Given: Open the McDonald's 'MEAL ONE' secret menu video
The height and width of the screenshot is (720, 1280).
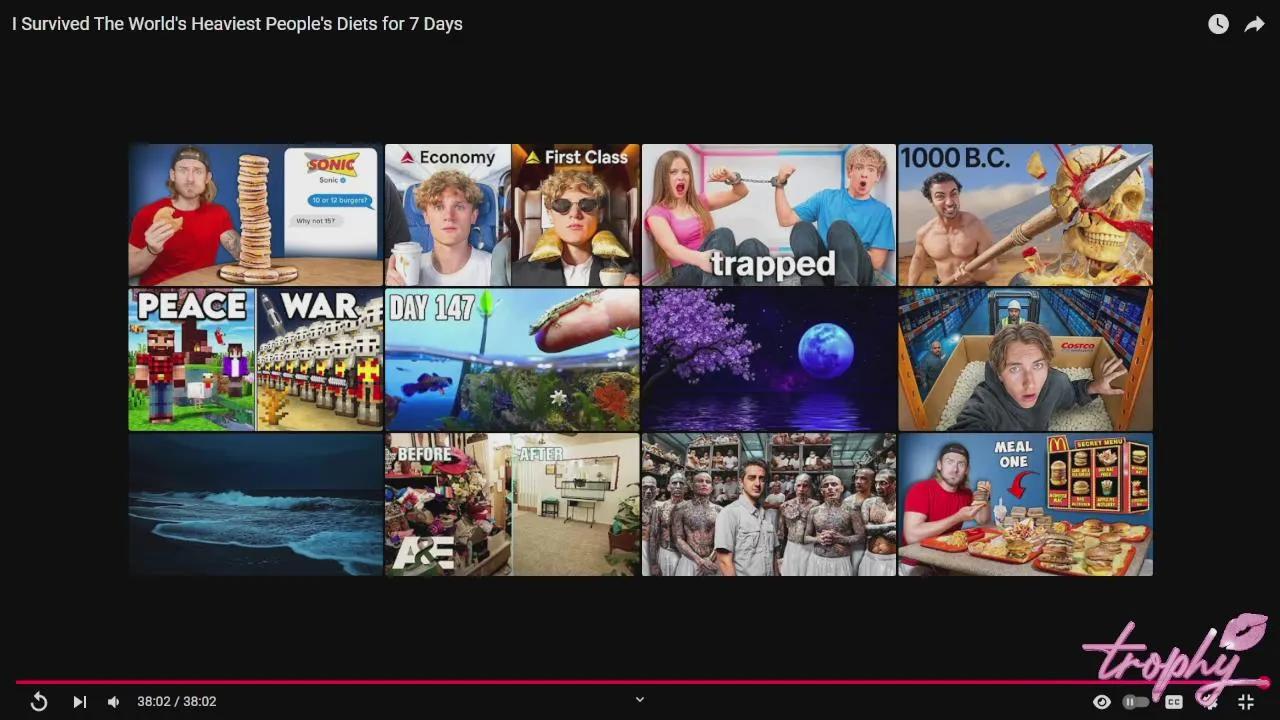Looking at the screenshot, I should click(x=1024, y=504).
